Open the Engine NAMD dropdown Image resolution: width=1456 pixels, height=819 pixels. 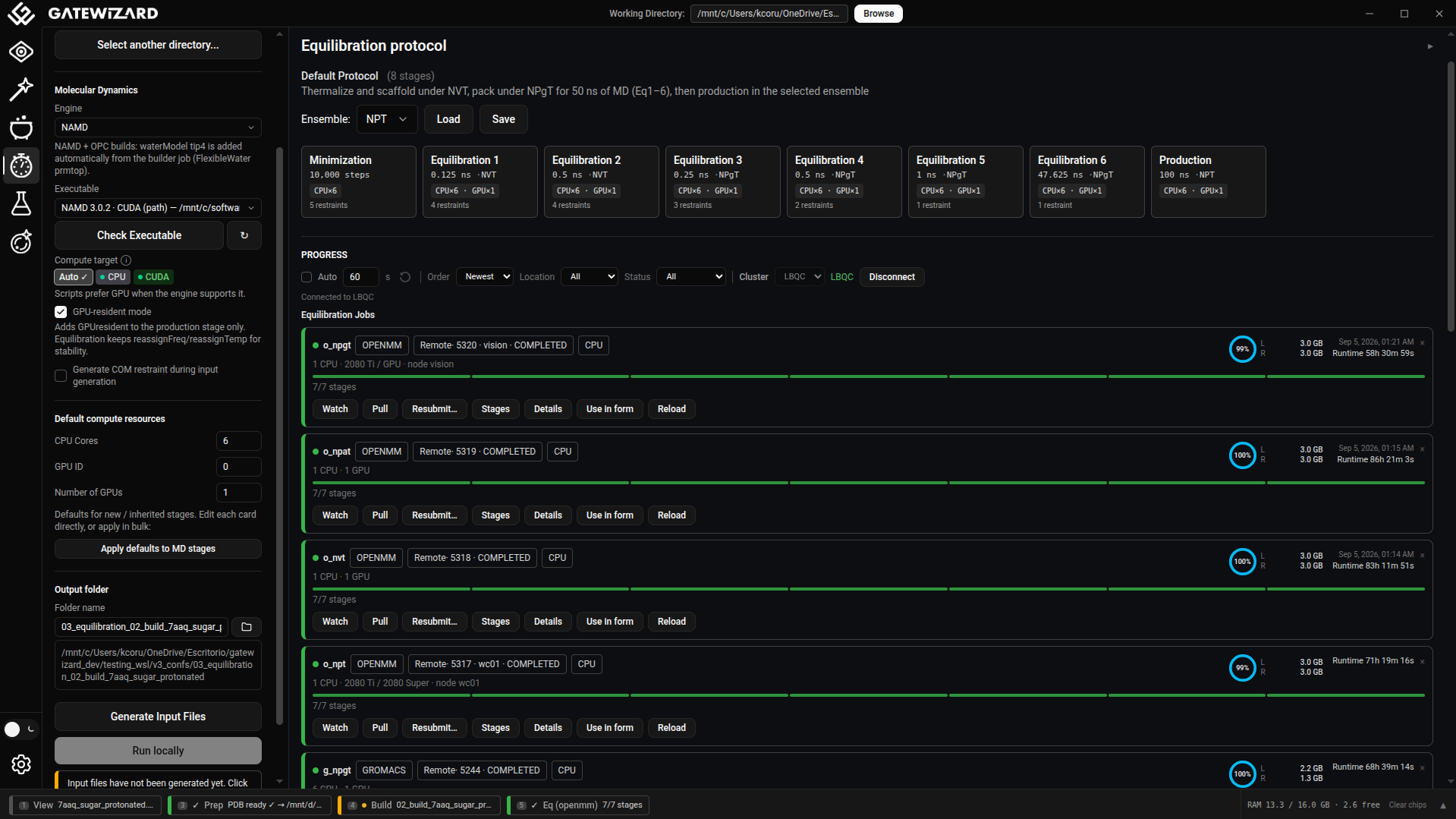pos(158,128)
